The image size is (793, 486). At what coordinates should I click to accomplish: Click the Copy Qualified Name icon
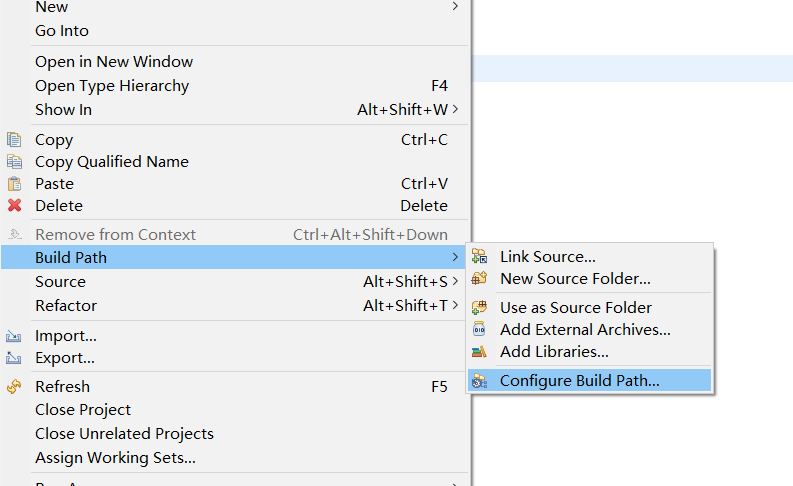pyautogui.click(x=14, y=162)
